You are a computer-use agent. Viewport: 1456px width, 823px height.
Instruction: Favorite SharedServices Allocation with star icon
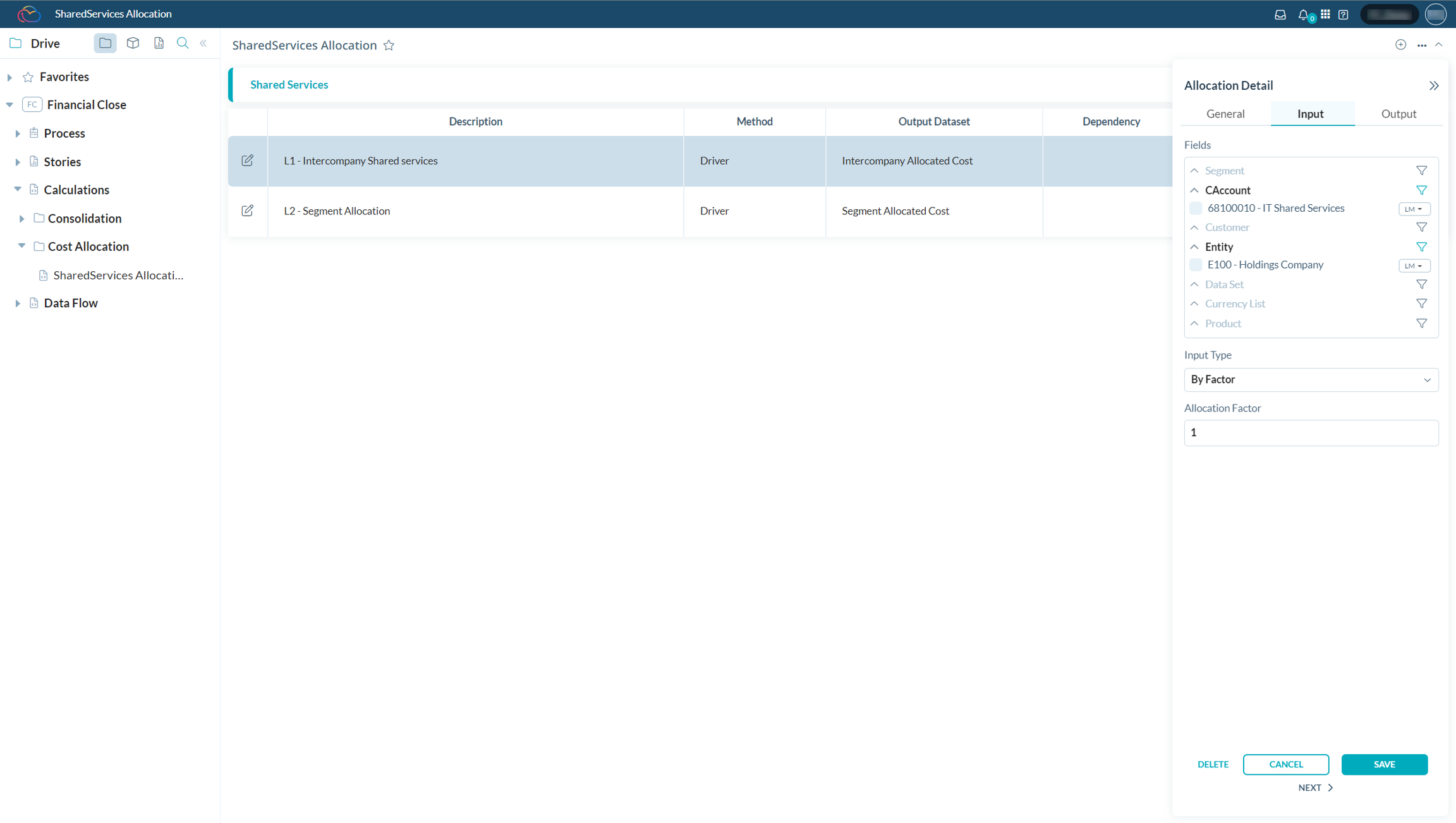click(x=389, y=46)
